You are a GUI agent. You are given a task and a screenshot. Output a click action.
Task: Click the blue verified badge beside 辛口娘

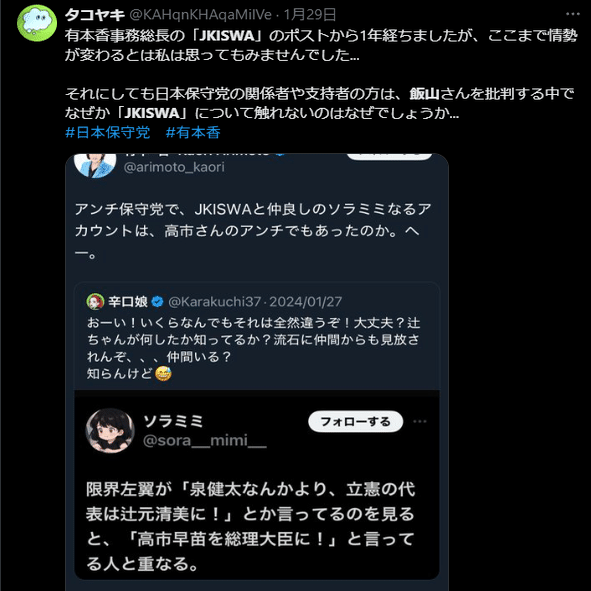click(x=157, y=302)
